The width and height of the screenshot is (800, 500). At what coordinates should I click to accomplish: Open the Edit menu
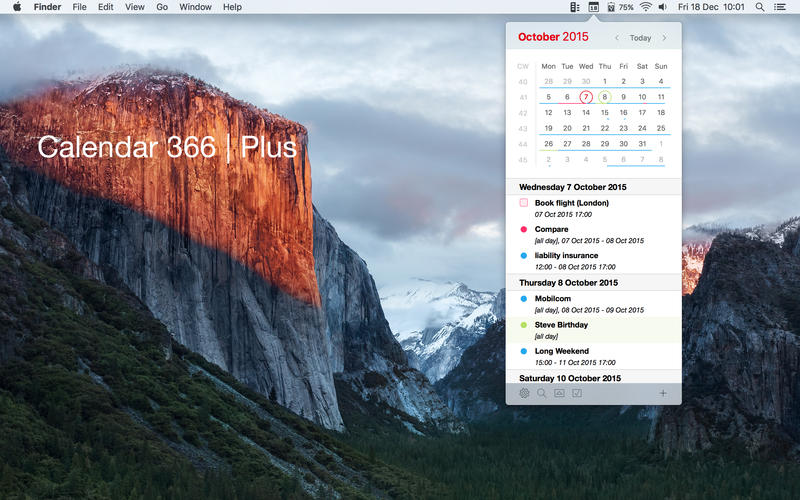pyautogui.click(x=106, y=7)
